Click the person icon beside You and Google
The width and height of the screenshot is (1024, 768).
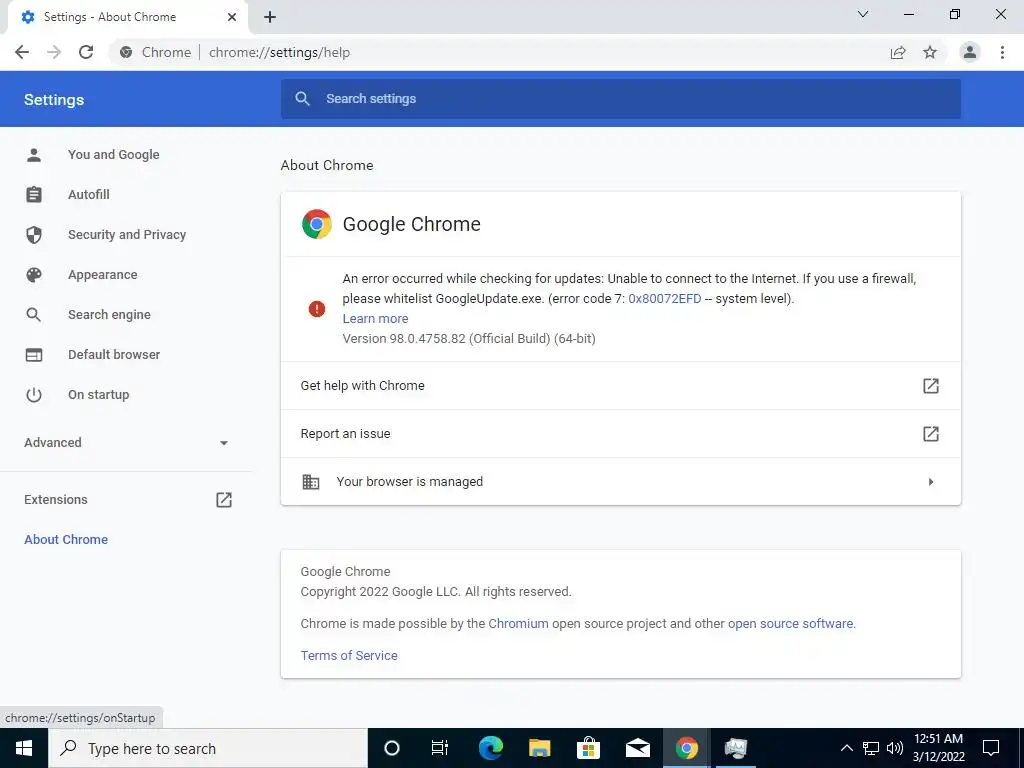pos(34,155)
